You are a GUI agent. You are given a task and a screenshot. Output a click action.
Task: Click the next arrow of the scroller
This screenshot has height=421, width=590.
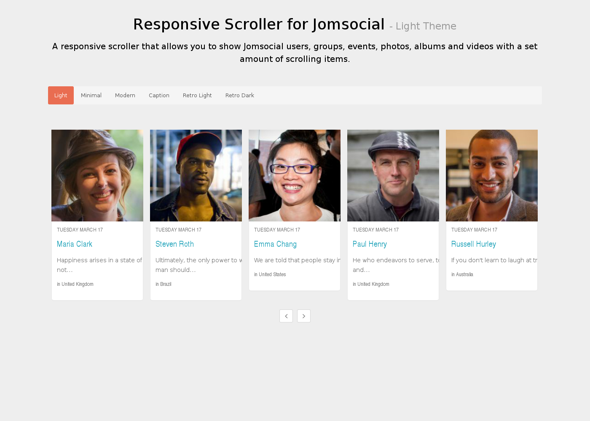[304, 316]
